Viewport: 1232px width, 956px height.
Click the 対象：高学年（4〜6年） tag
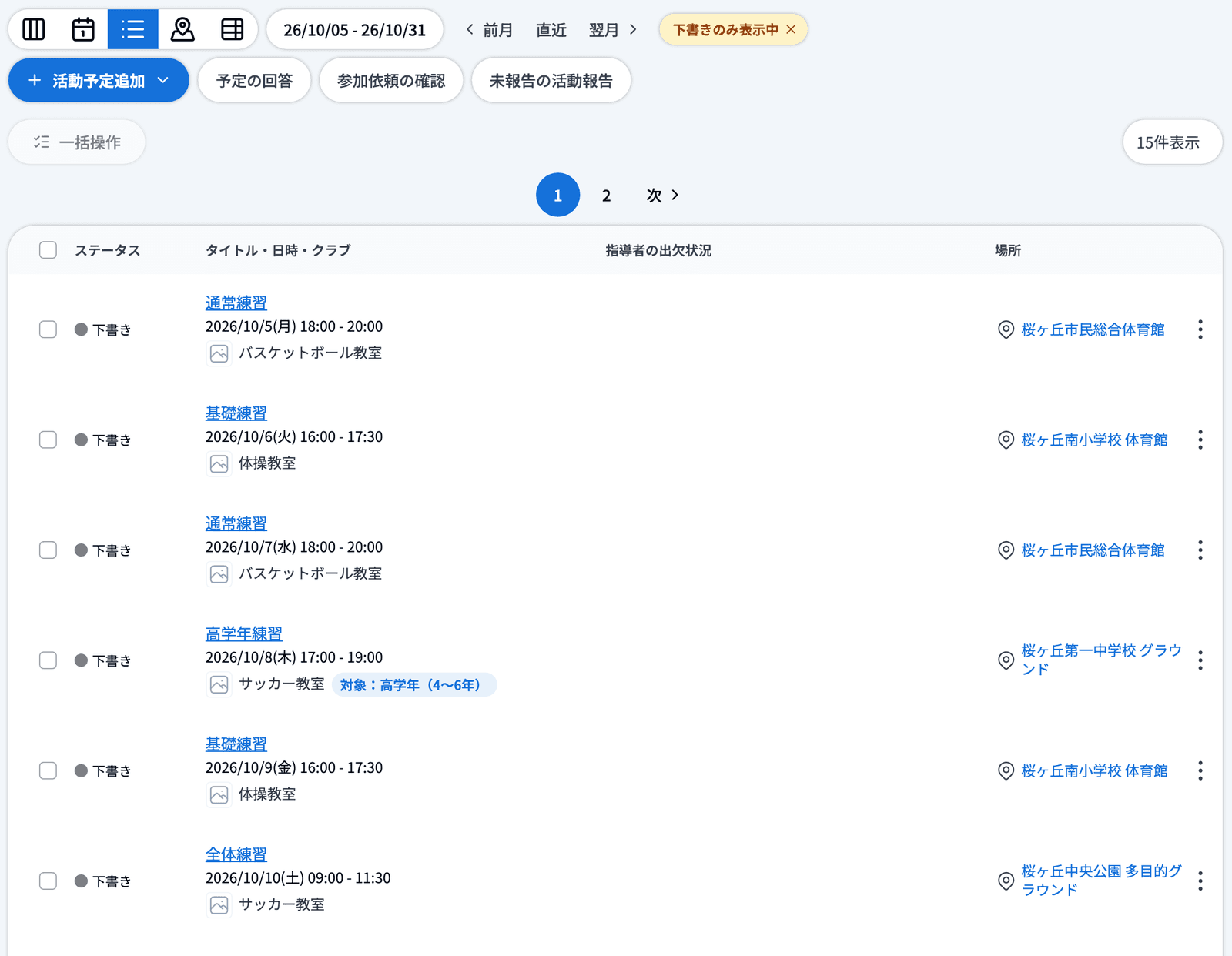pyautogui.click(x=414, y=684)
